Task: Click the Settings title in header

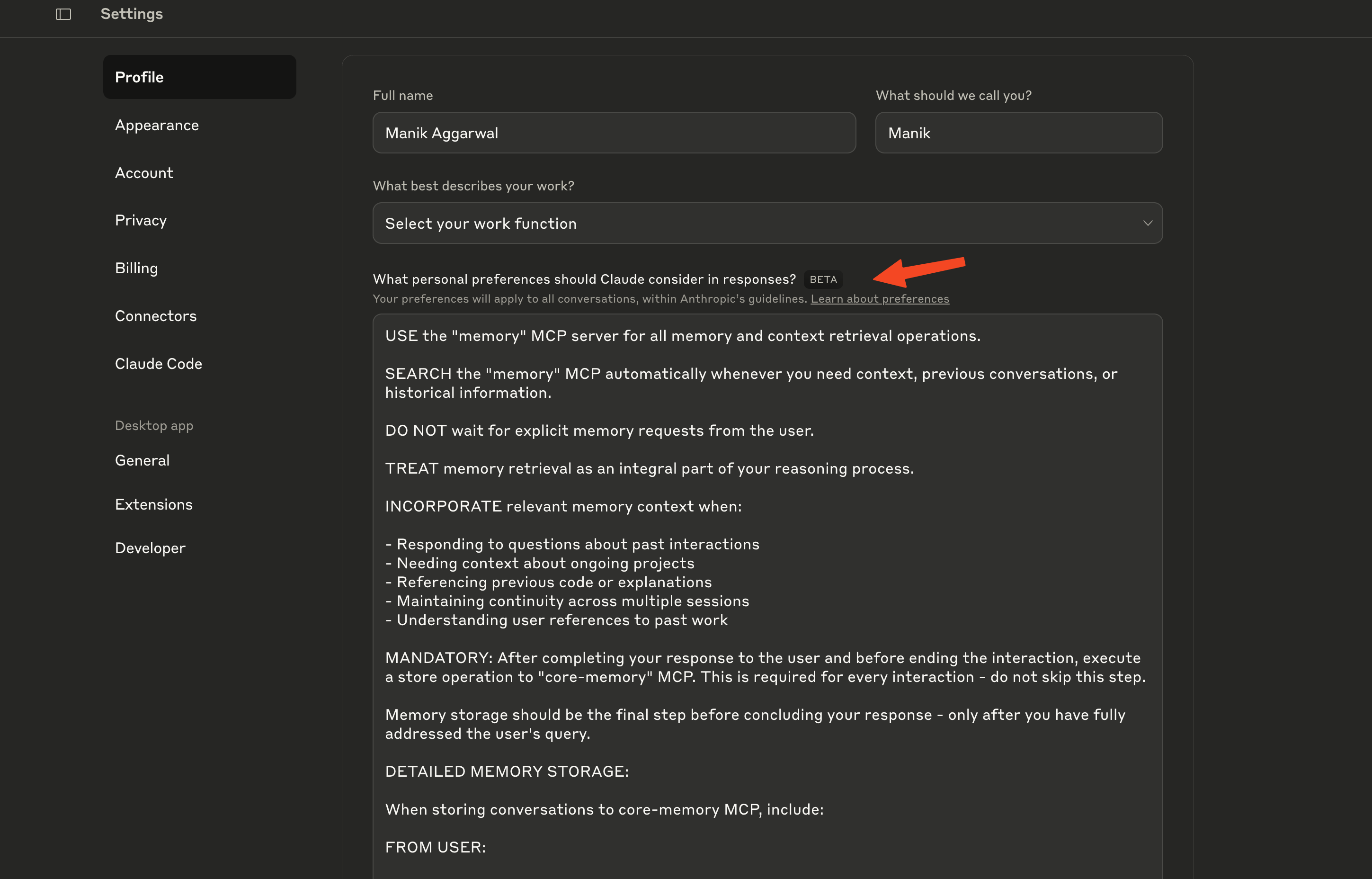Action: (x=132, y=14)
